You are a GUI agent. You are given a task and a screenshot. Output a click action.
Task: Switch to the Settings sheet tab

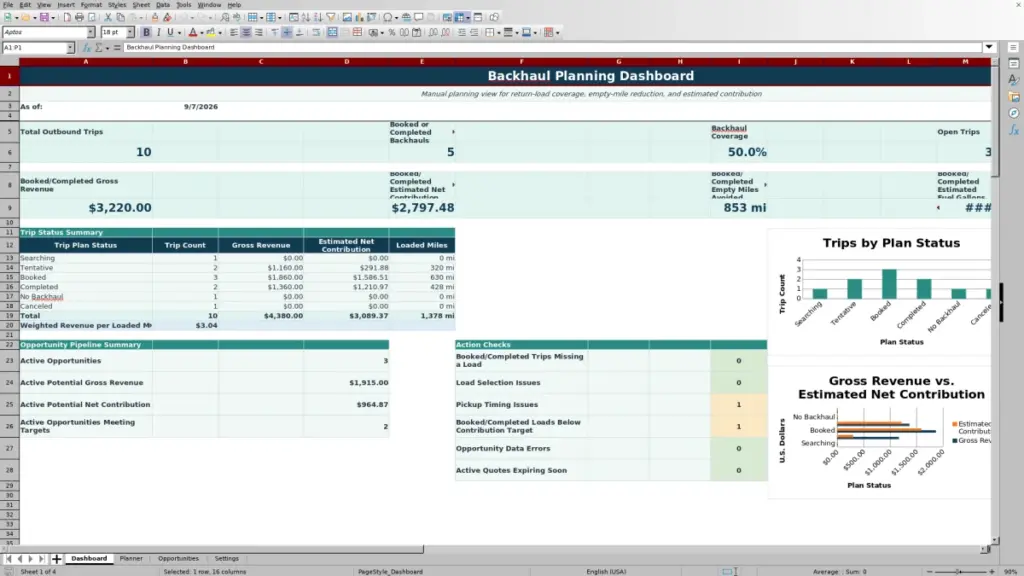[227, 558]
